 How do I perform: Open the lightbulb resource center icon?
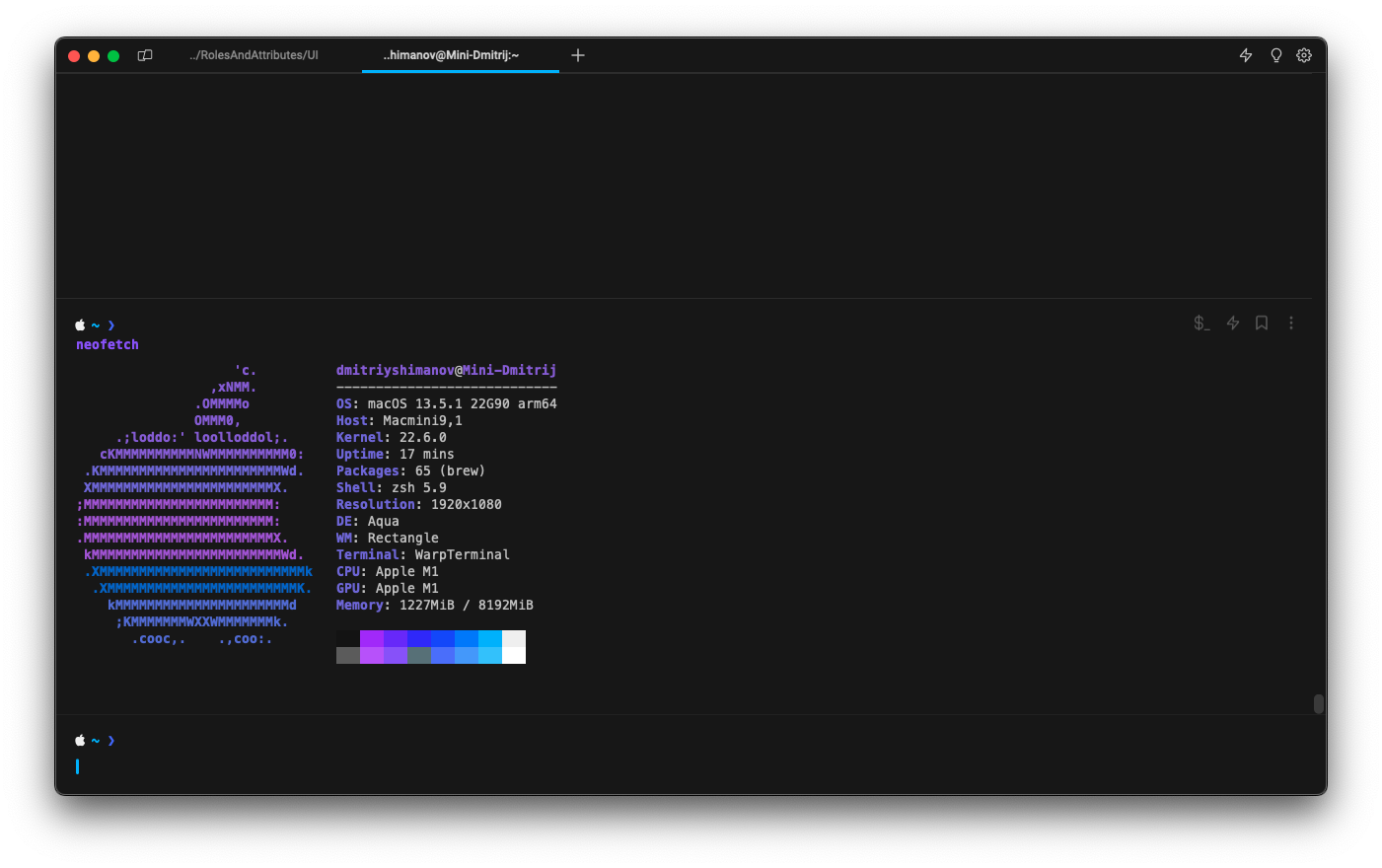click(x=1275, y=55)
